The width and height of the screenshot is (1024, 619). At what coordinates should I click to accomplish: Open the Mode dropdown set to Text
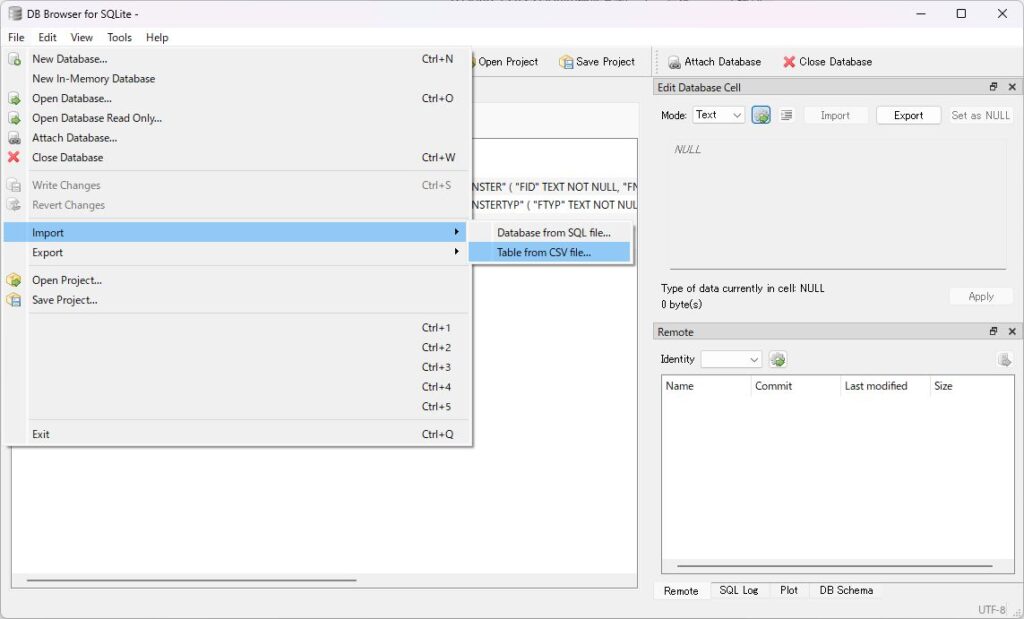718,115
